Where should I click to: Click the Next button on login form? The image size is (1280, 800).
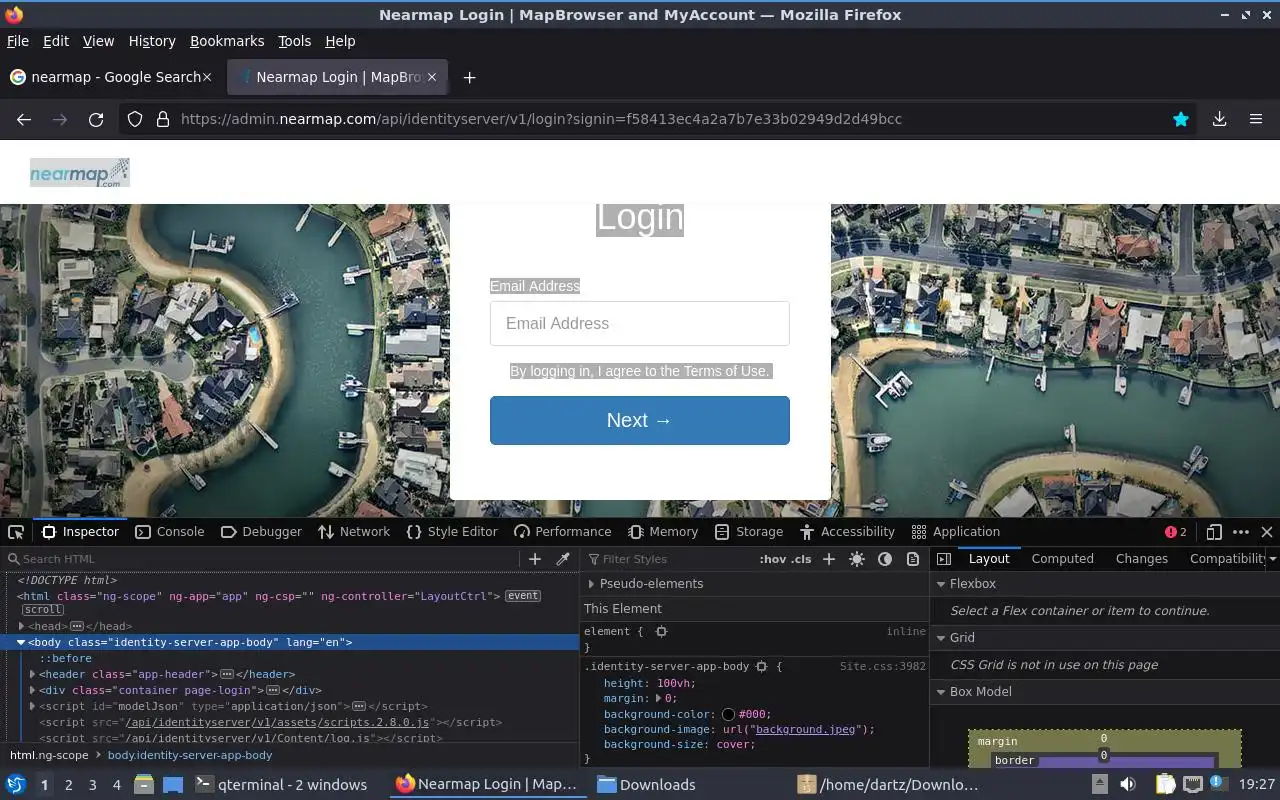click(640, 420)
